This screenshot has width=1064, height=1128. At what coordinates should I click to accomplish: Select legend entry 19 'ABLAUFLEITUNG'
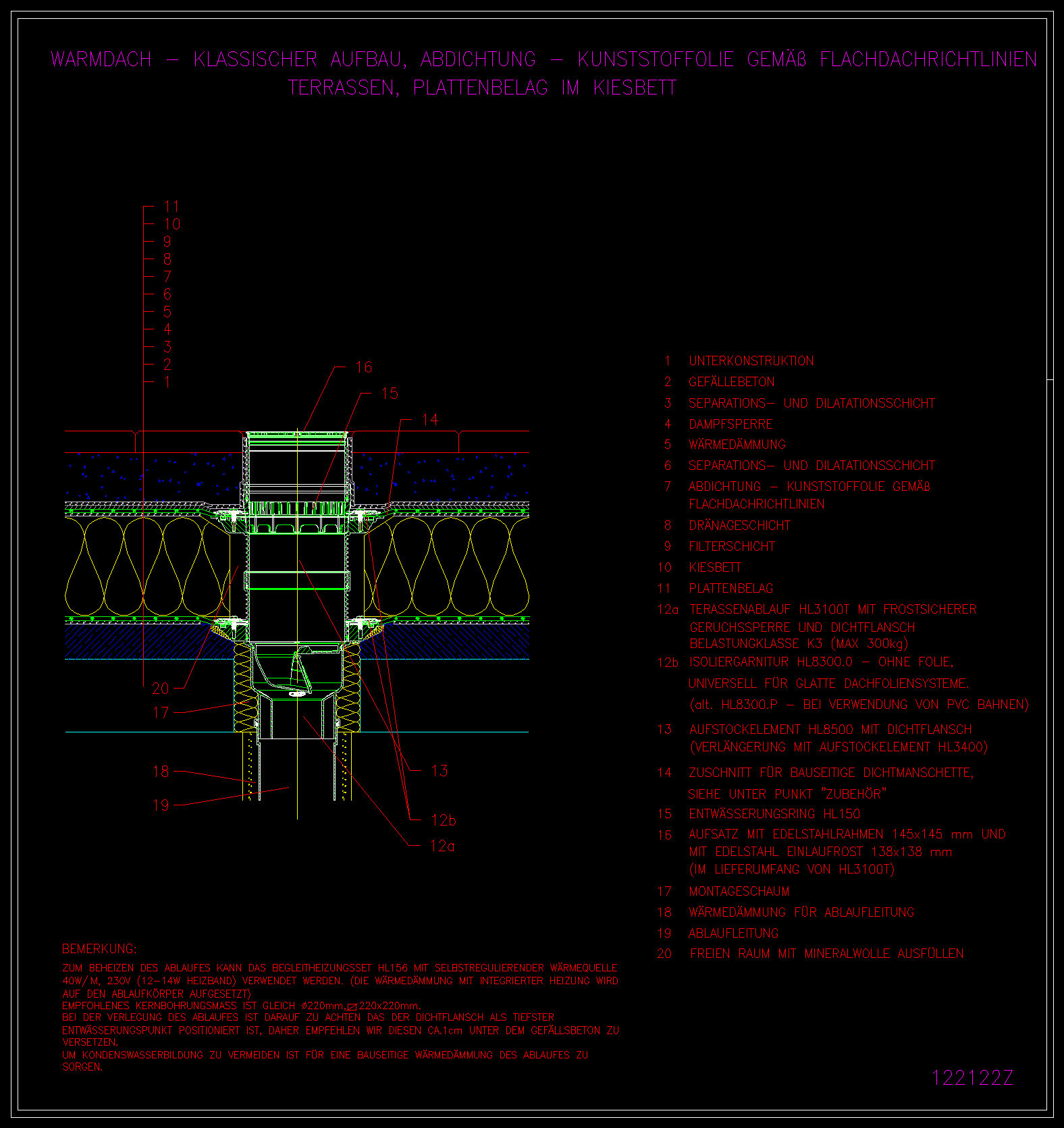(733, 934)
